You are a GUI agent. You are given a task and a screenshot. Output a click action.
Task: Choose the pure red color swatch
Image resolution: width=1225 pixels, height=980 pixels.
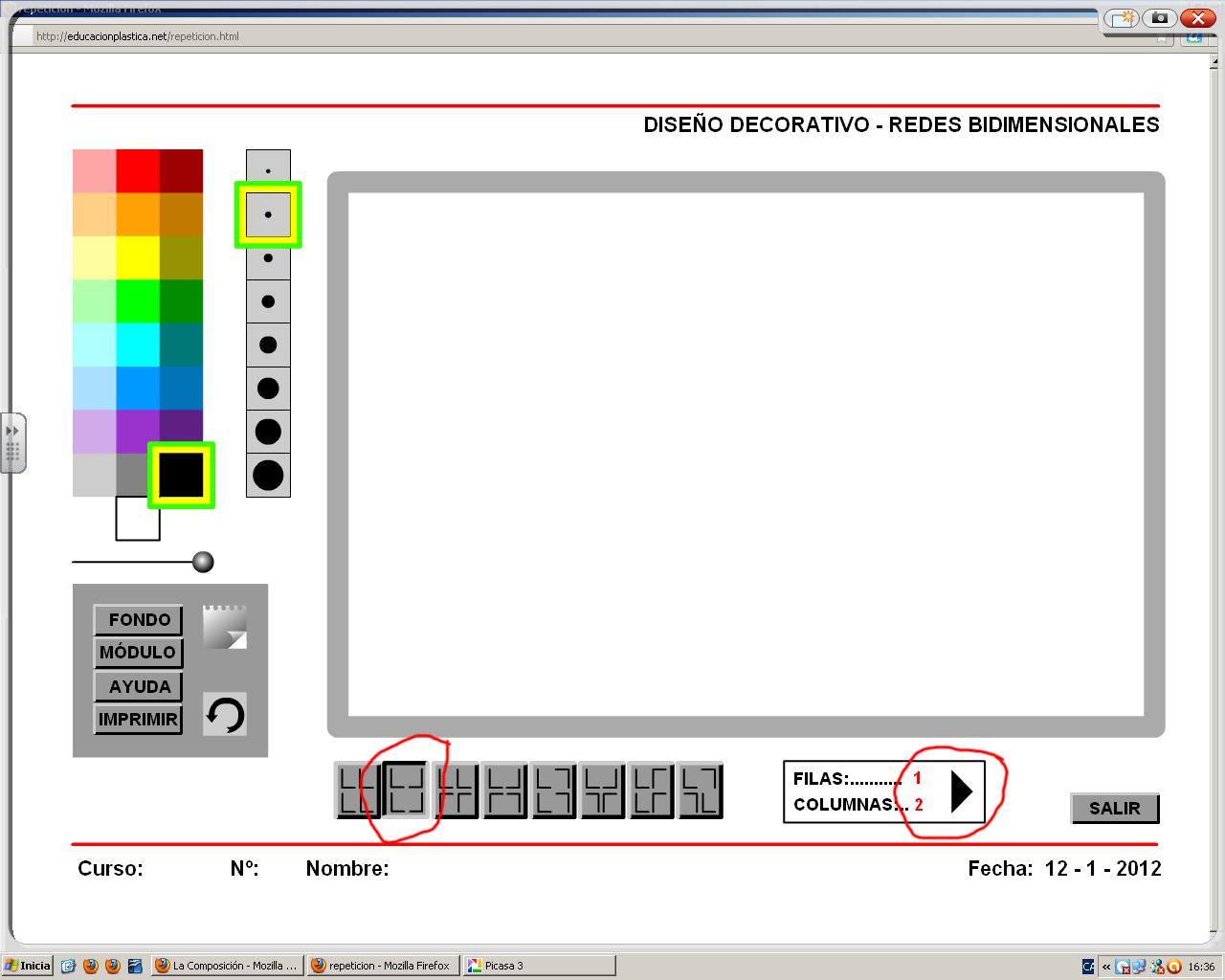point(138,170)
